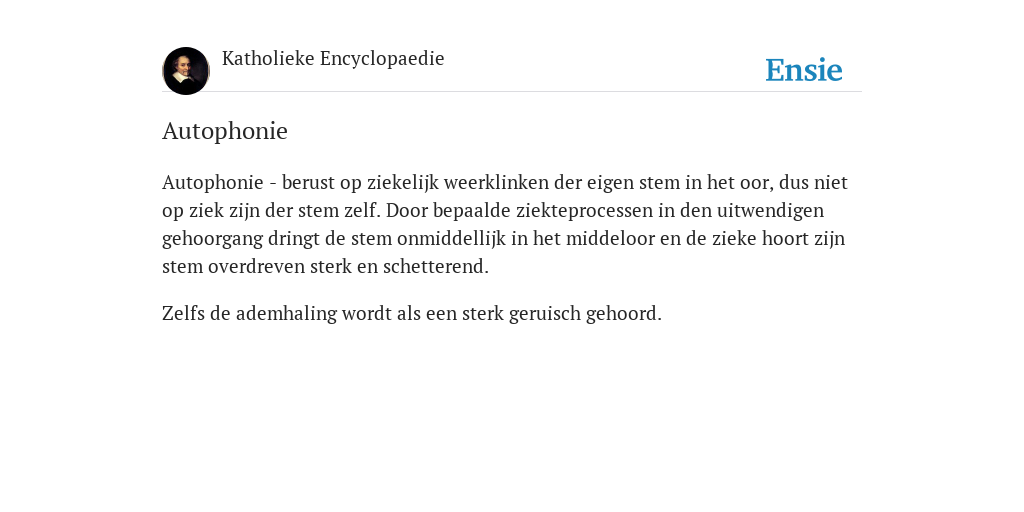Click the word 'gehoord' at the sentence end
The image size is (1024, 512).
coord(624,313)
